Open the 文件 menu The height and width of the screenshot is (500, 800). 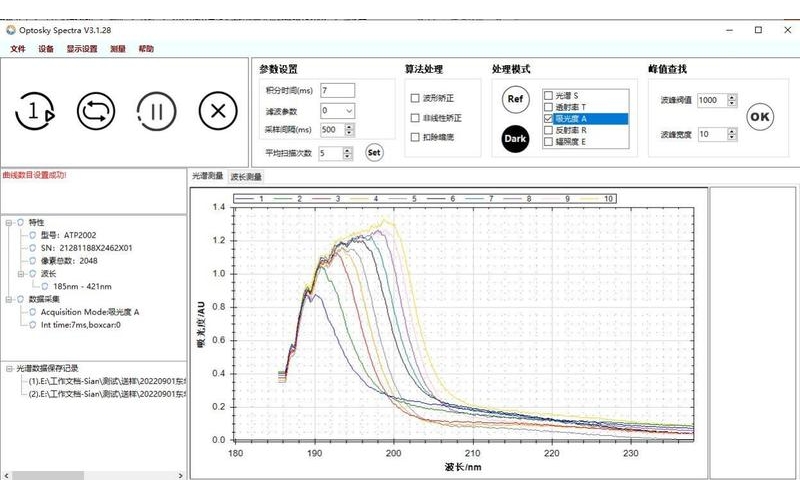click(x=17, y=49)
